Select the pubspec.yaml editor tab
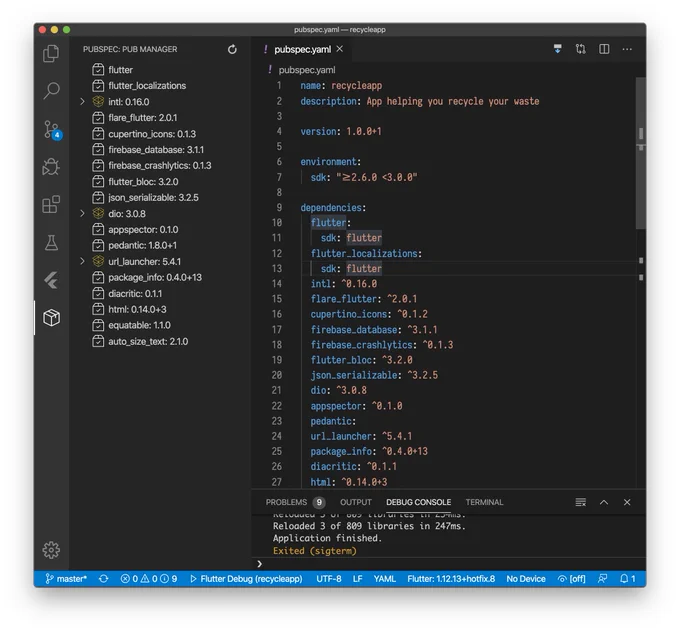This screenshot has width=680, height=632. point(302,49)
